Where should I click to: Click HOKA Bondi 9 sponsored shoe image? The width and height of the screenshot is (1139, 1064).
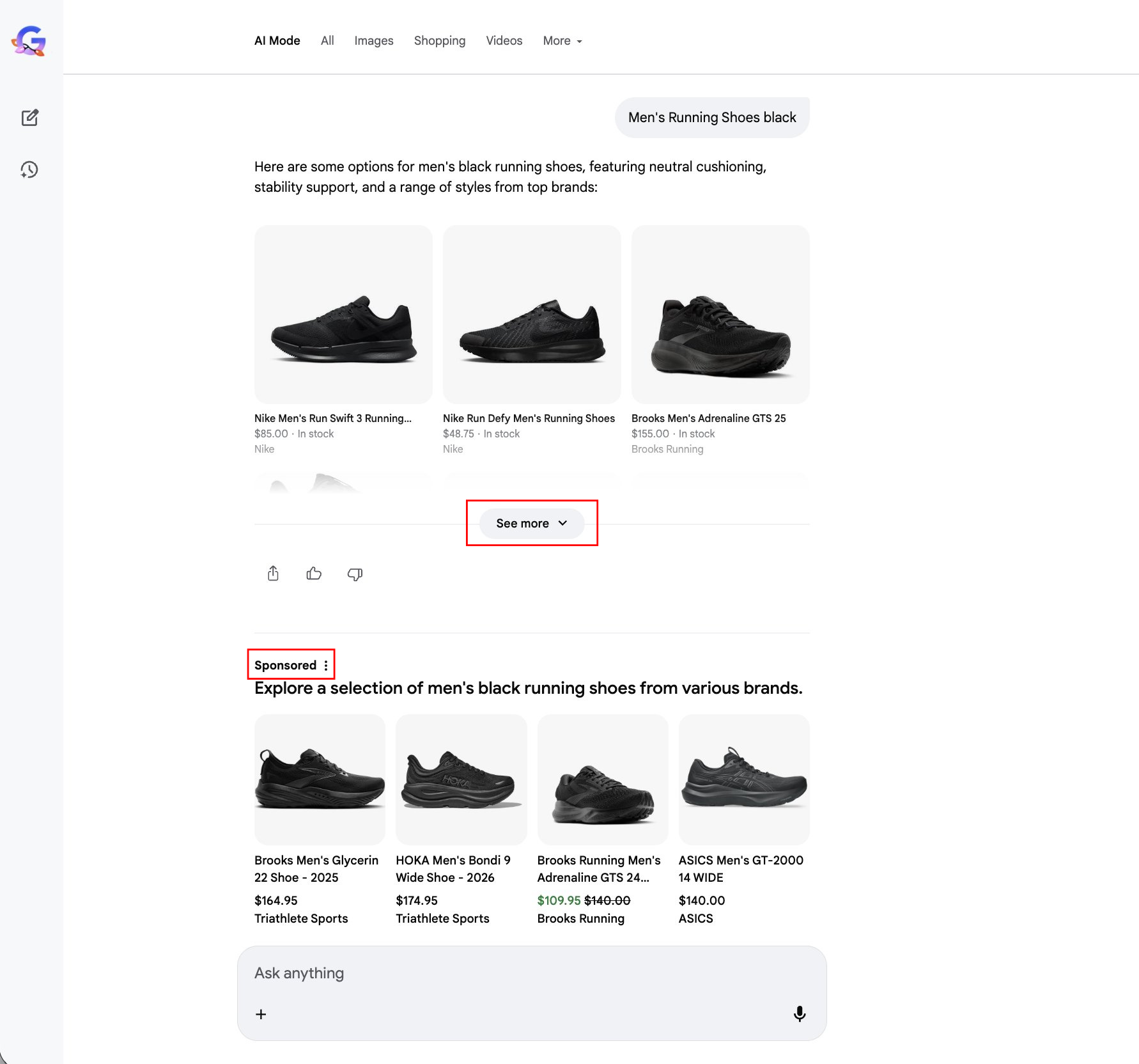click(x=461, y=779)
